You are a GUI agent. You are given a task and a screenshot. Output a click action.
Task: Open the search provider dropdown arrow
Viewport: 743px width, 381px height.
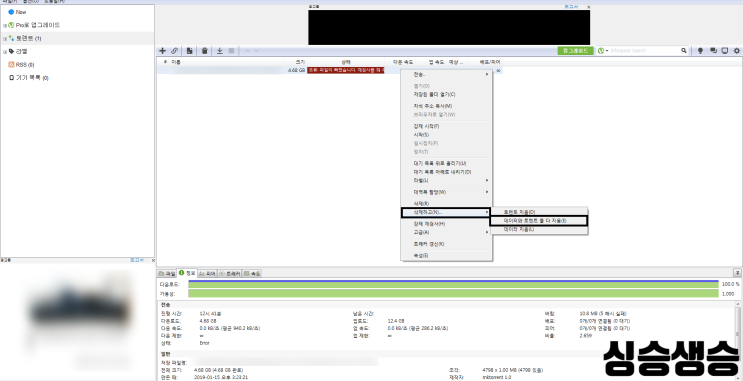click(x=607, y=51)
